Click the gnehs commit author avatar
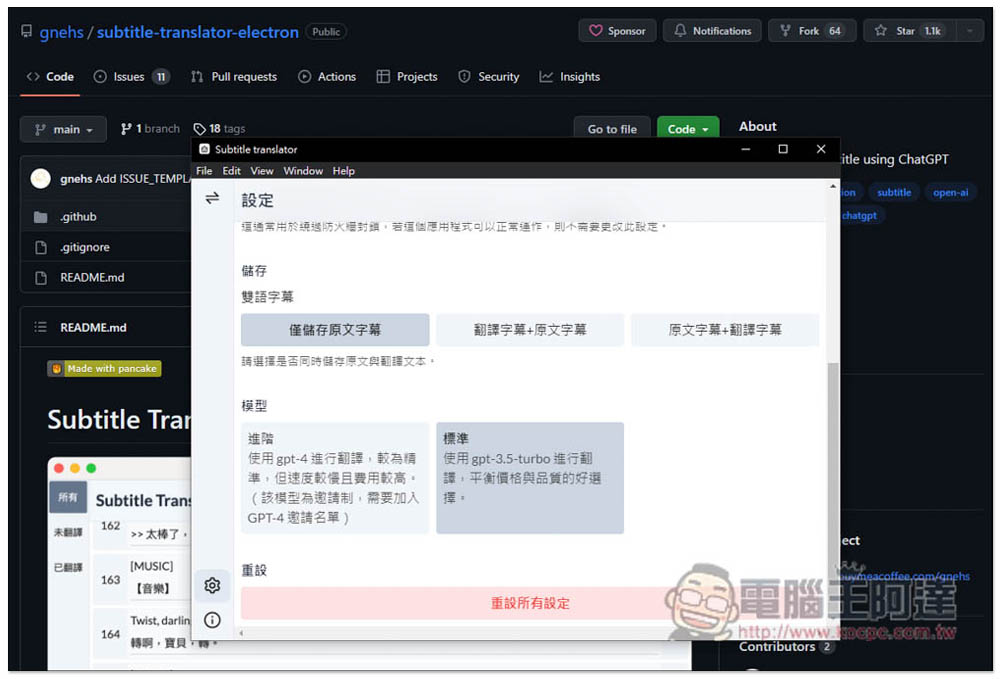Viewport: 1000px width, 679px height. pos(41,179)
